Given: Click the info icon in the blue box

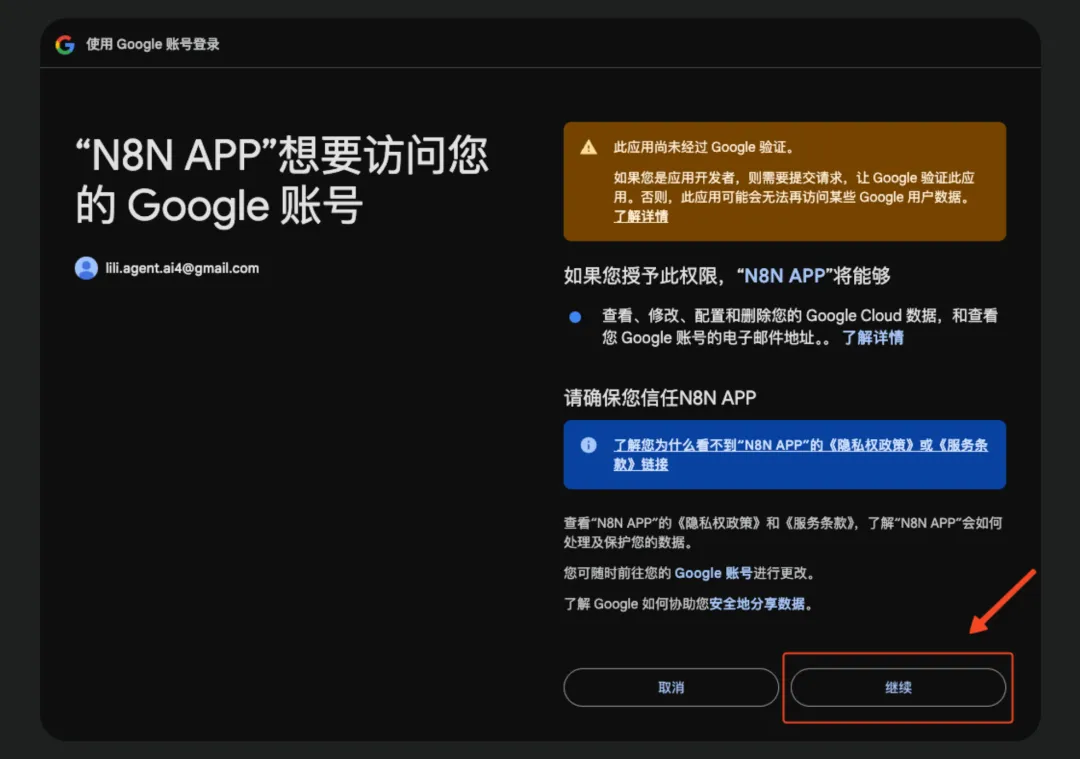Looking at the screenshot, I should tap(588, 445).
